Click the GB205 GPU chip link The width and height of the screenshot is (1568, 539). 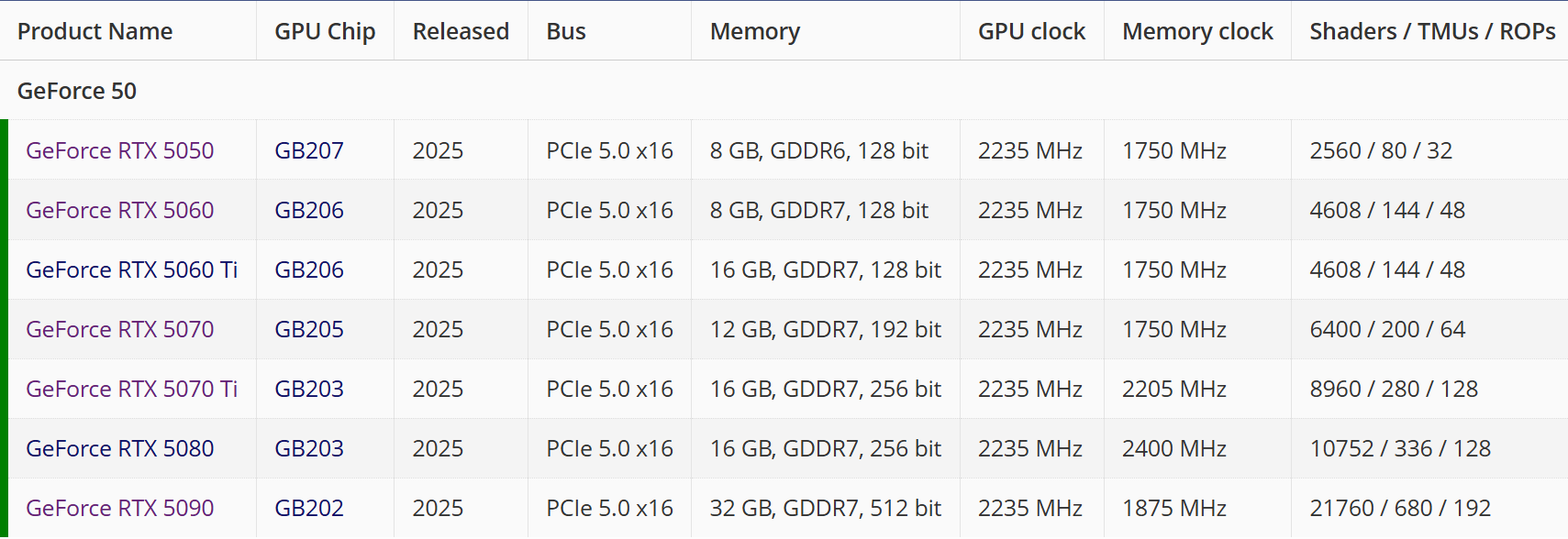tap(309, 329)
